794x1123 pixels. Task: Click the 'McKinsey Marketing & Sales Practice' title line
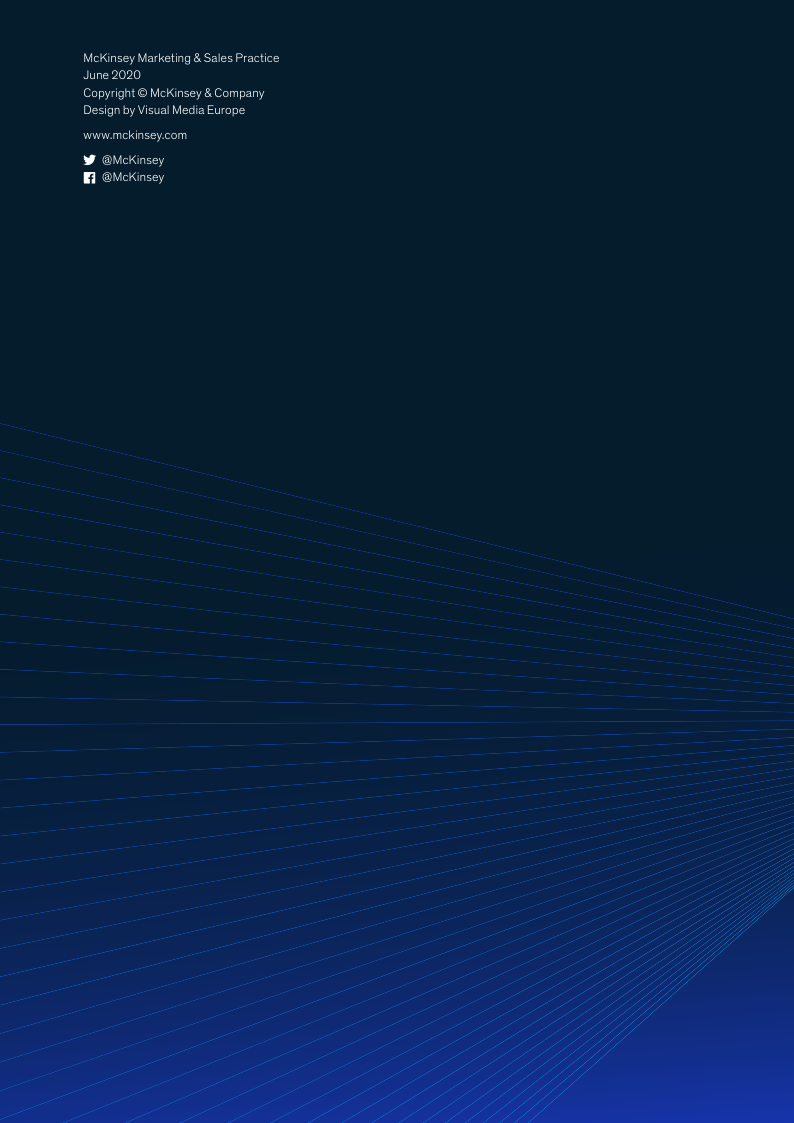[181, 58]
